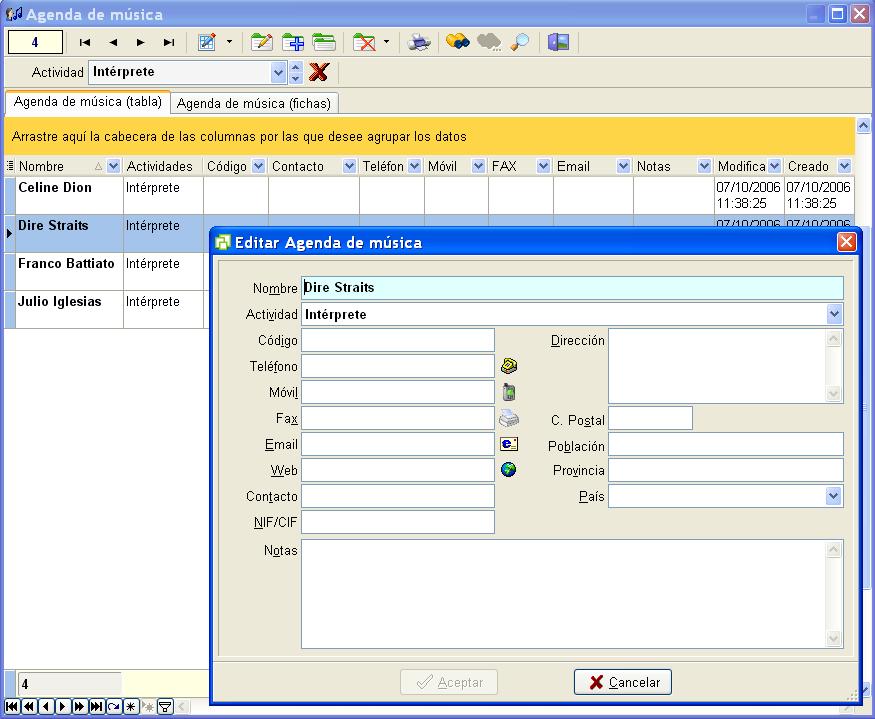Expand the País dropdown
Screen dimensions: 875x719
[834, 496]
